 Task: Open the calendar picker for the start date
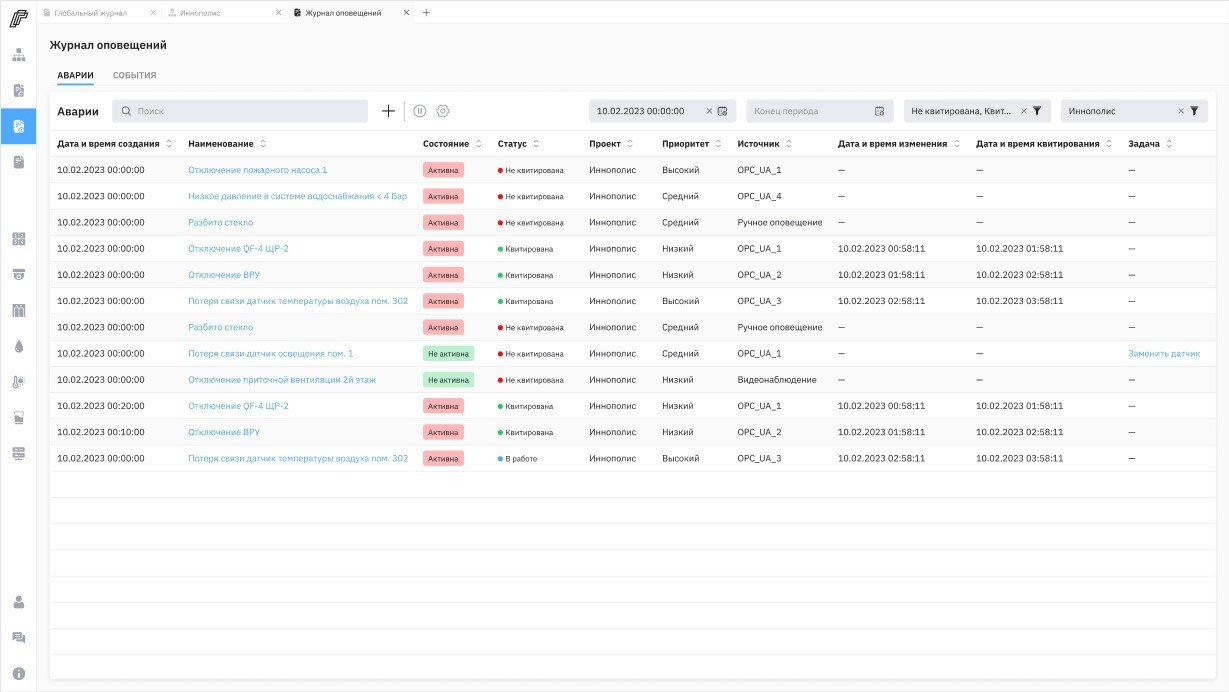coord(722,111)
